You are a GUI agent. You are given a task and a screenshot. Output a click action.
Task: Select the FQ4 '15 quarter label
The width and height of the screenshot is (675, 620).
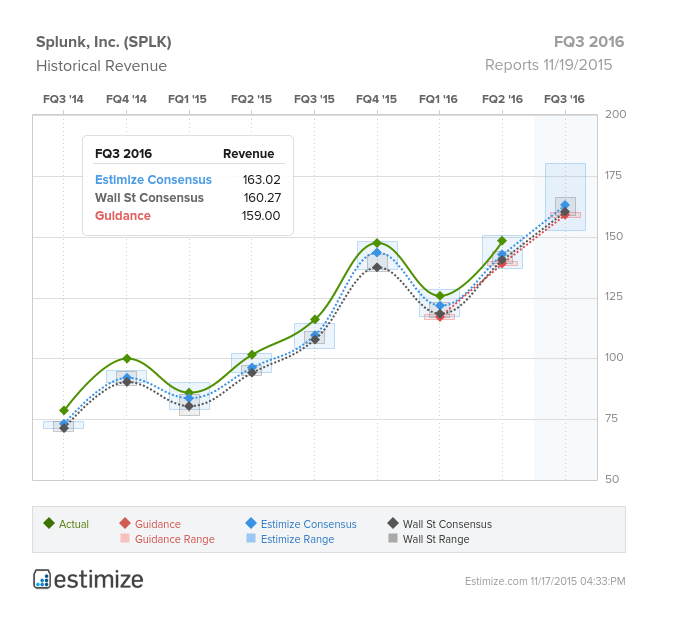pyautogui.click(x=376, y=99)
